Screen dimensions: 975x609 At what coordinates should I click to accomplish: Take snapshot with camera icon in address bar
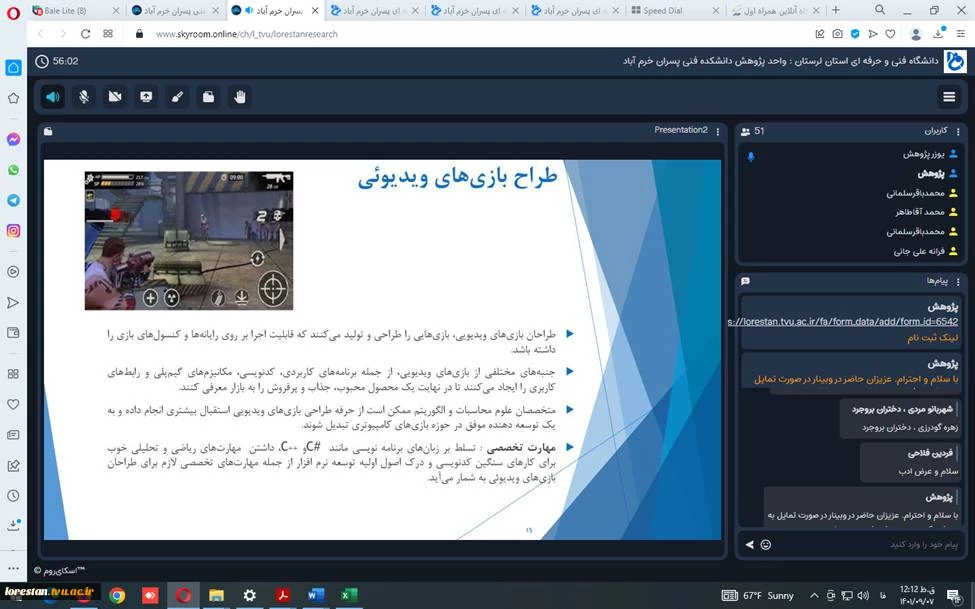coord(838,34)
